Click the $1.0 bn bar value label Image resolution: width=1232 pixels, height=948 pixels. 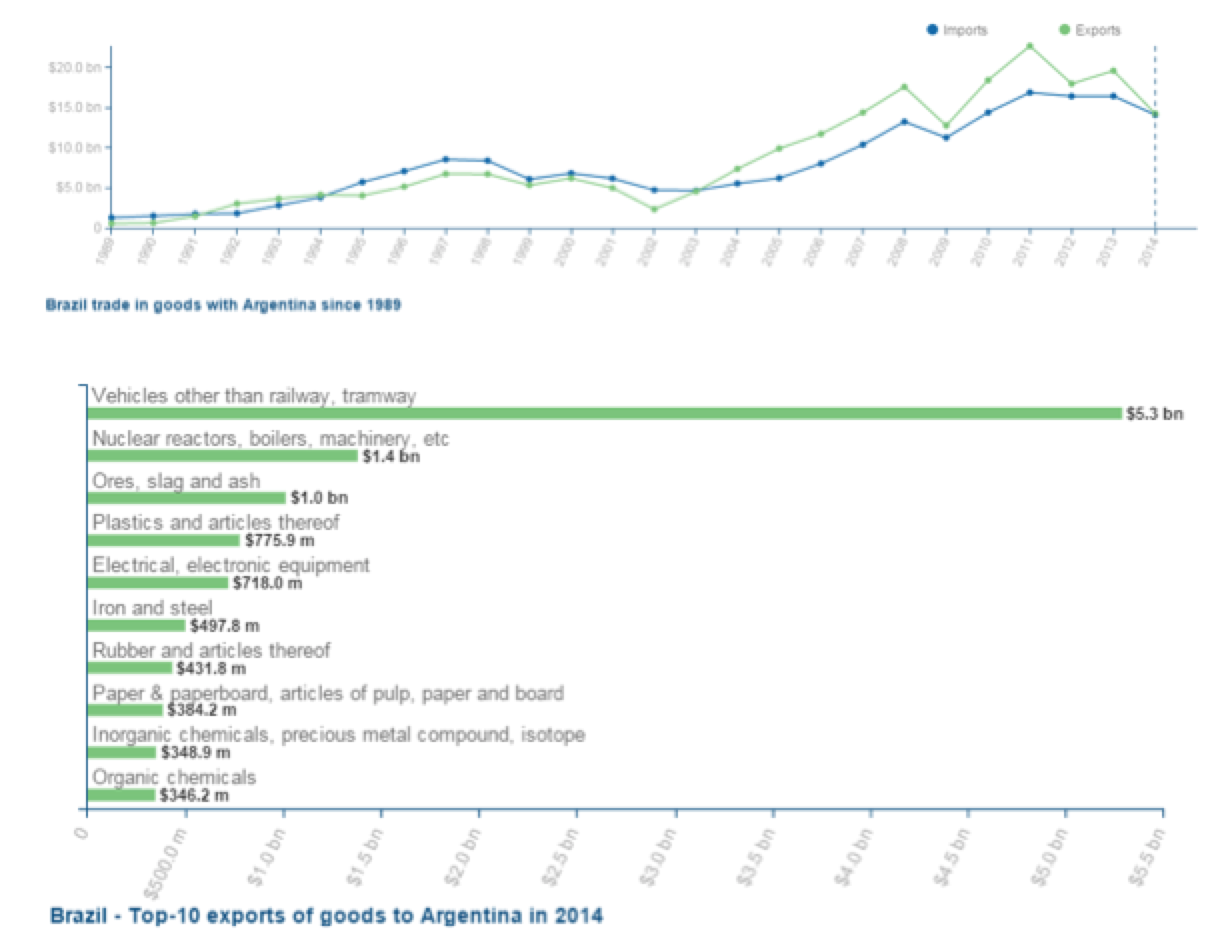(x=319, y=498)
